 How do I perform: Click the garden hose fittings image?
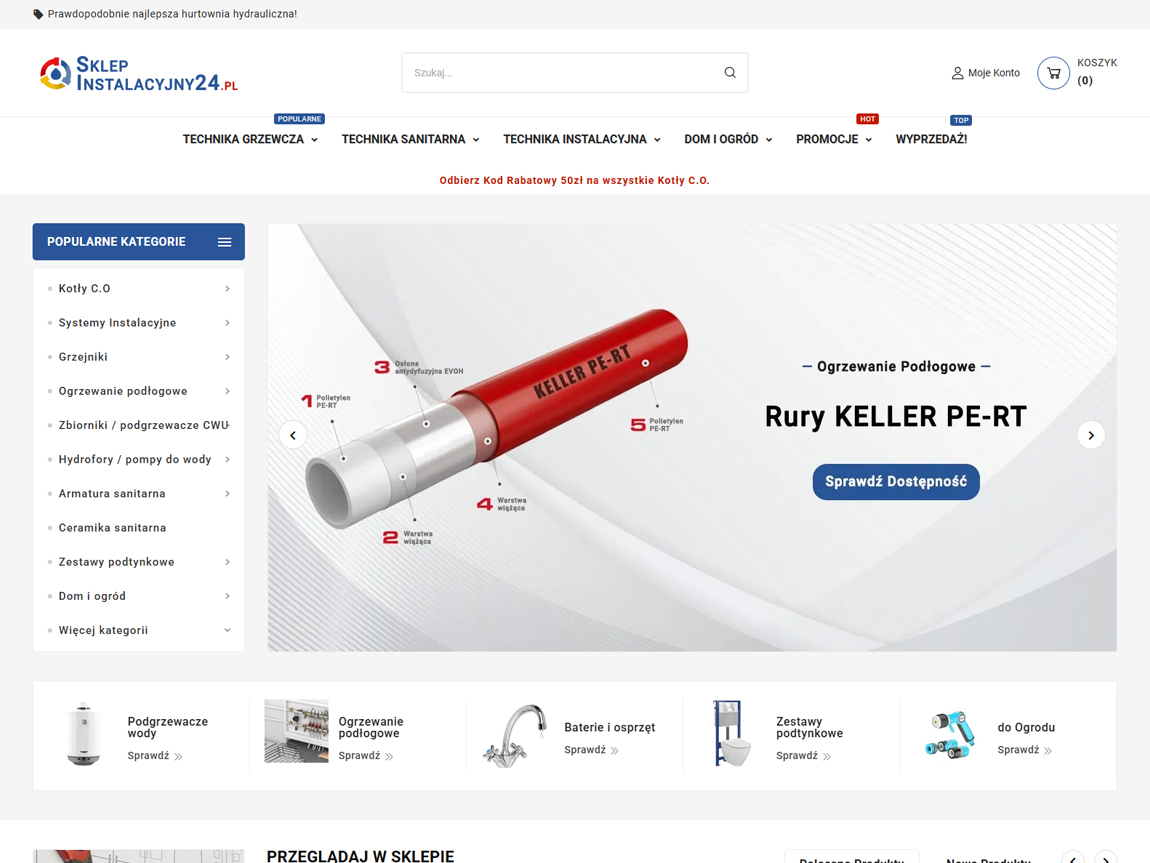click(951, 735)
